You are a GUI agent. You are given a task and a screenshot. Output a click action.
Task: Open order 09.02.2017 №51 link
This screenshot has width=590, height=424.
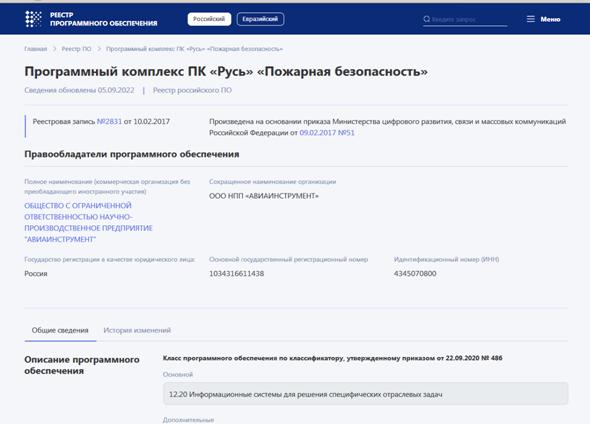point(327,133)
